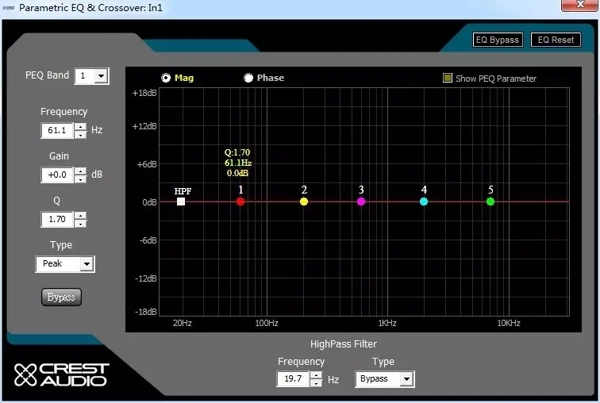
Task: Toggle Show PEQ Parameter checkbox
Action: pyautogui.click(x=447, y=78)
